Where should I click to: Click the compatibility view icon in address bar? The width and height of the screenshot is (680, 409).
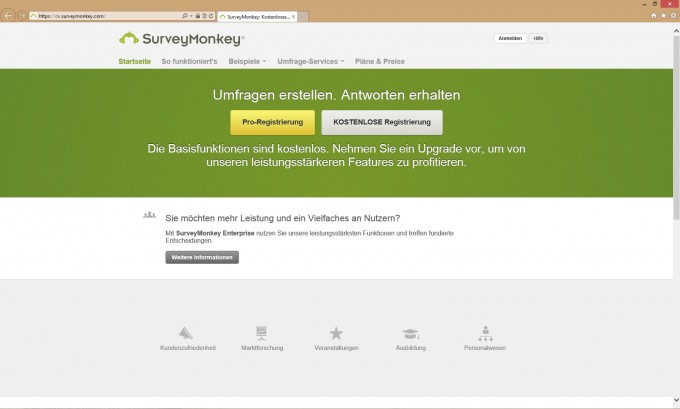point(204,16)
